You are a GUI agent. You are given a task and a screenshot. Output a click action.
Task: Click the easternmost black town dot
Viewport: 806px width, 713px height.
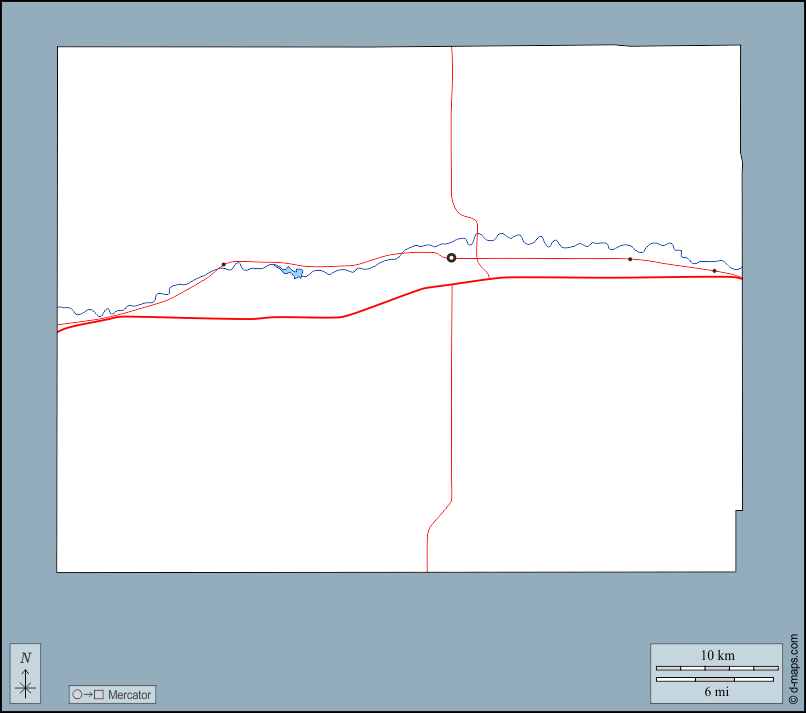(x=714, y=271)
